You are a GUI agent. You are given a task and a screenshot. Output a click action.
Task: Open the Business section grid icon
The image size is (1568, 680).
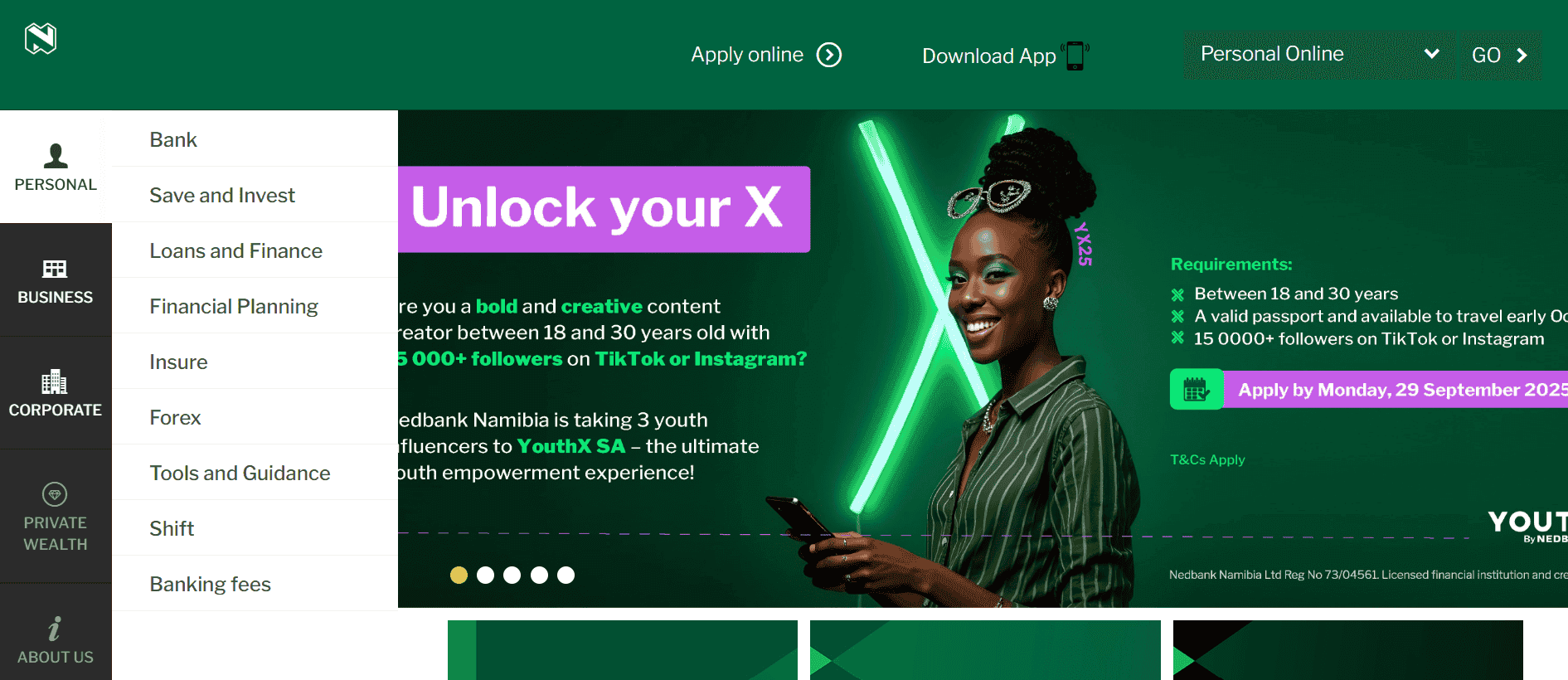[55, 269]
